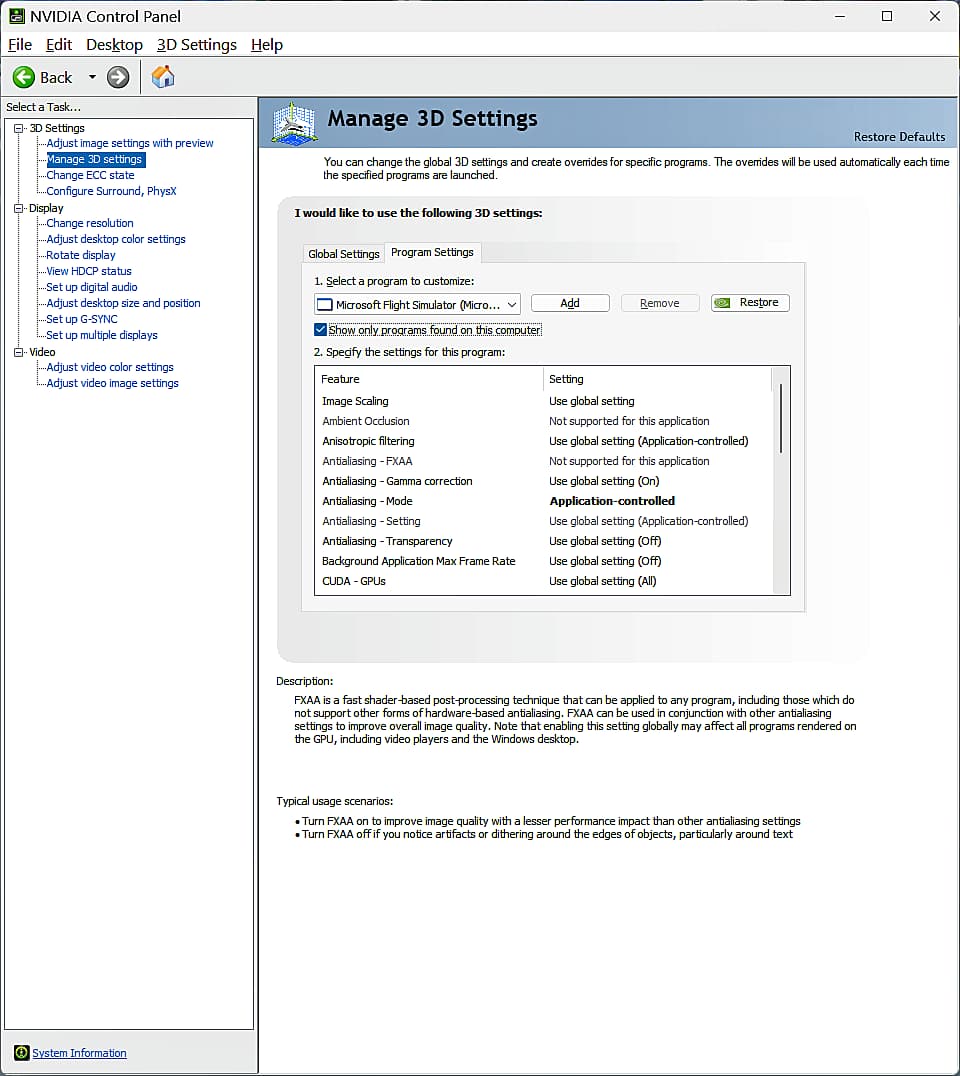Collapse the 3D Settings tree node

click(19, 128)
